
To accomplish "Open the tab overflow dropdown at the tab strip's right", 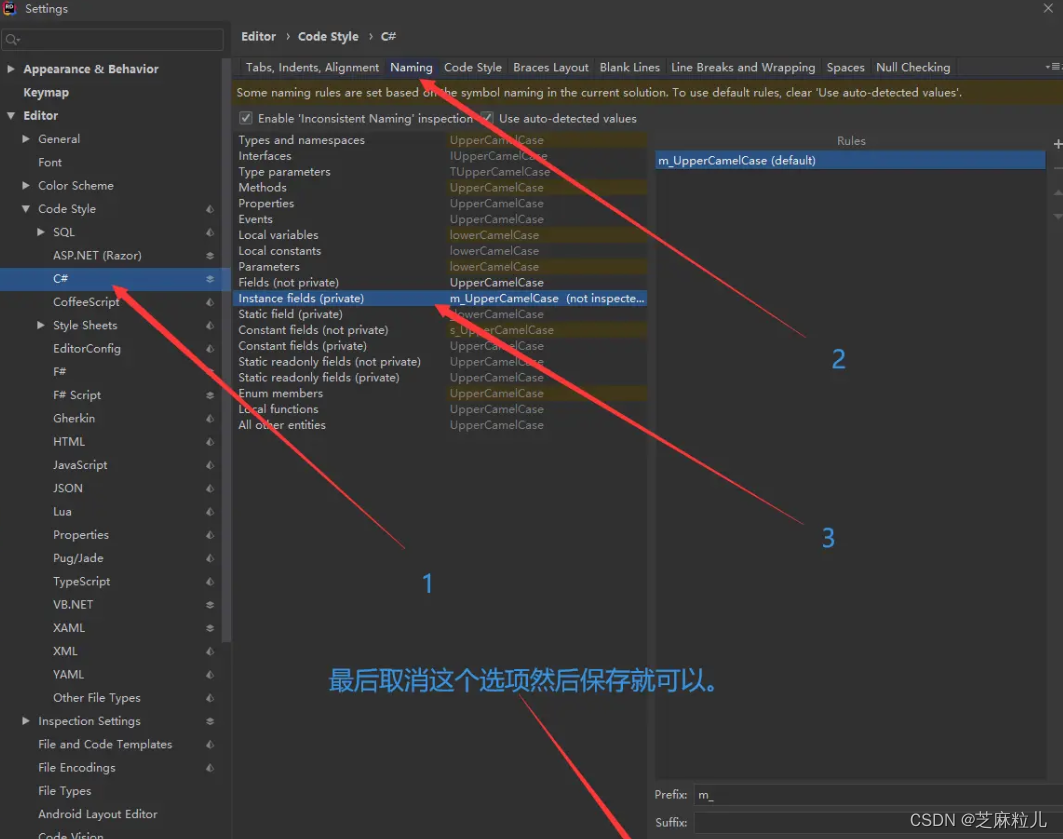I will pyautogui.click(x=1057, y=67).
